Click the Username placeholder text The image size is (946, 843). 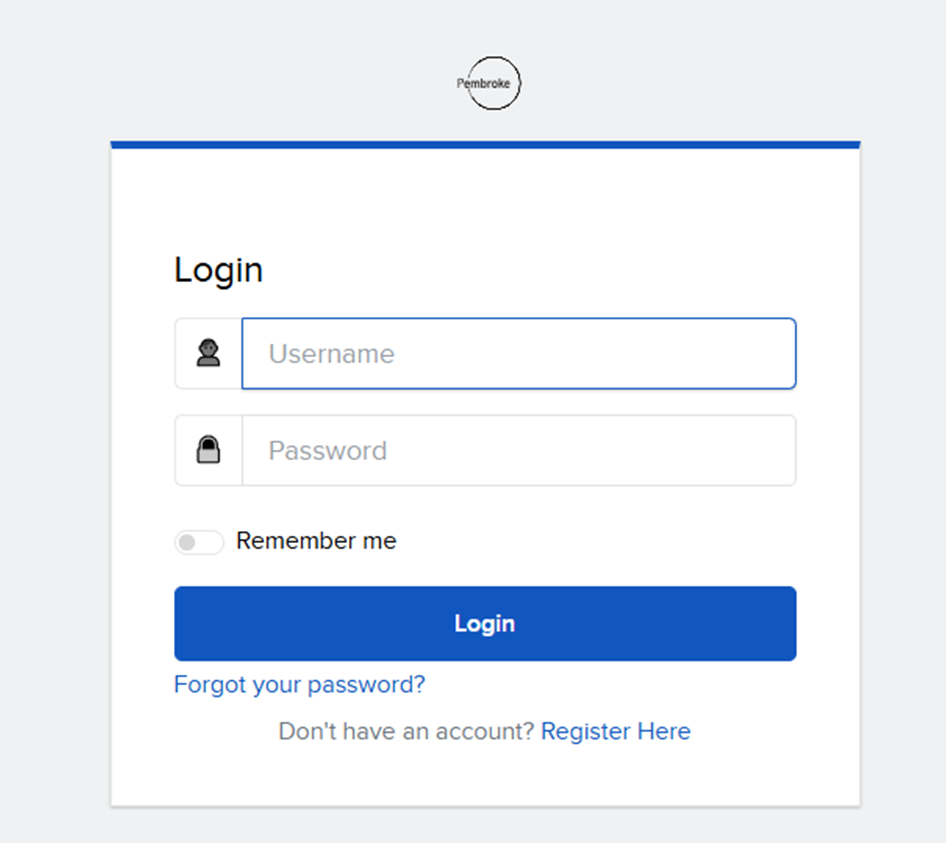click(x=331, y=354)
